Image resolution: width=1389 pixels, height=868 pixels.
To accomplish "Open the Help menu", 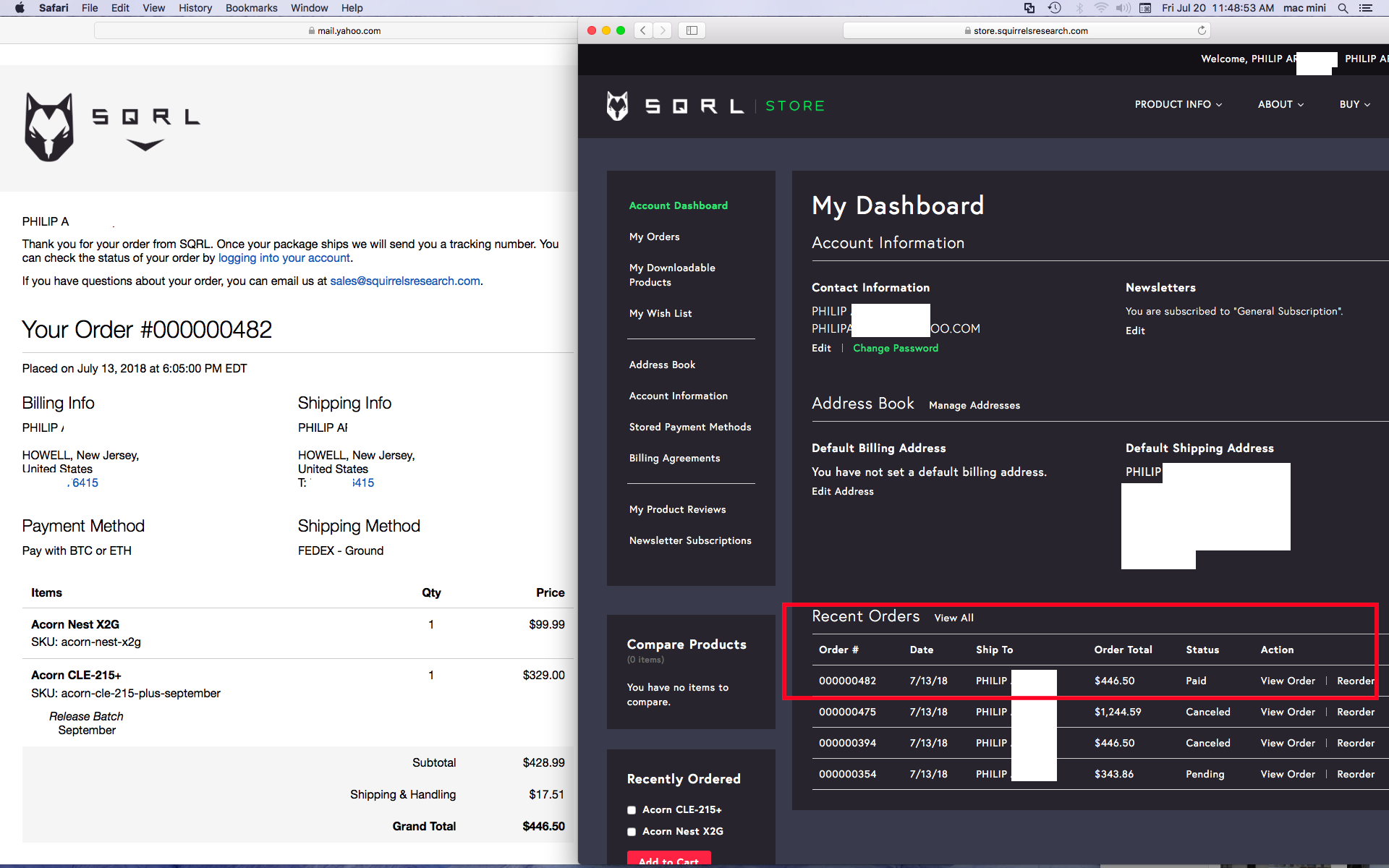I will point(352,8).
